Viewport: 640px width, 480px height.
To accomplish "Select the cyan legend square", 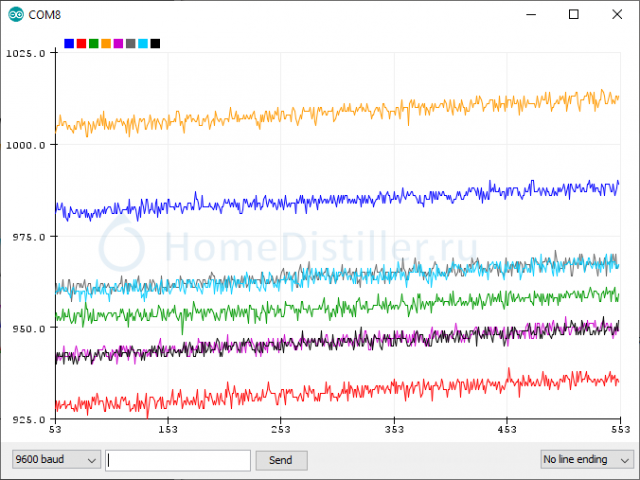I will 143,43.
